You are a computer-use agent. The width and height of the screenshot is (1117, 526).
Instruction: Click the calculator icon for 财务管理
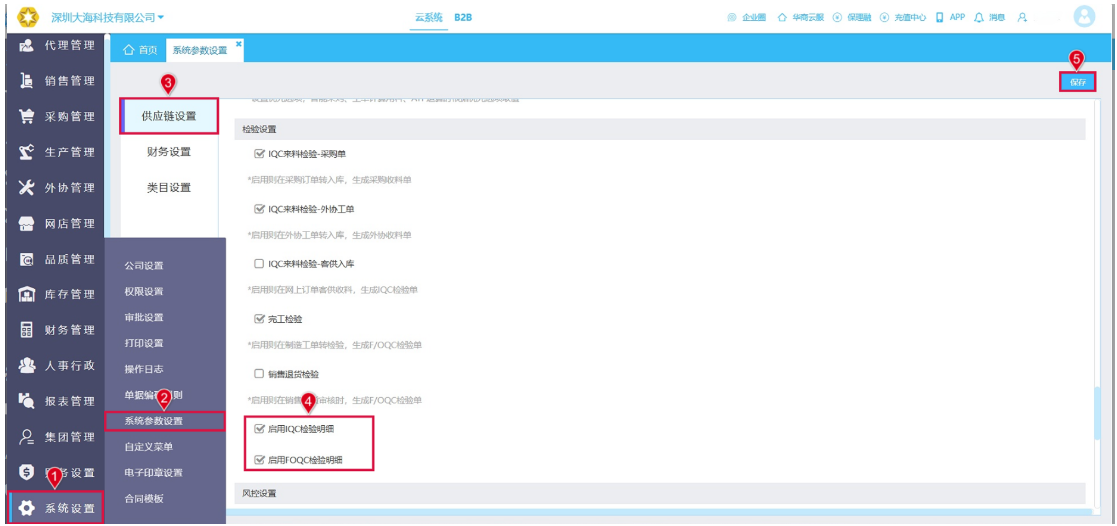26,330
